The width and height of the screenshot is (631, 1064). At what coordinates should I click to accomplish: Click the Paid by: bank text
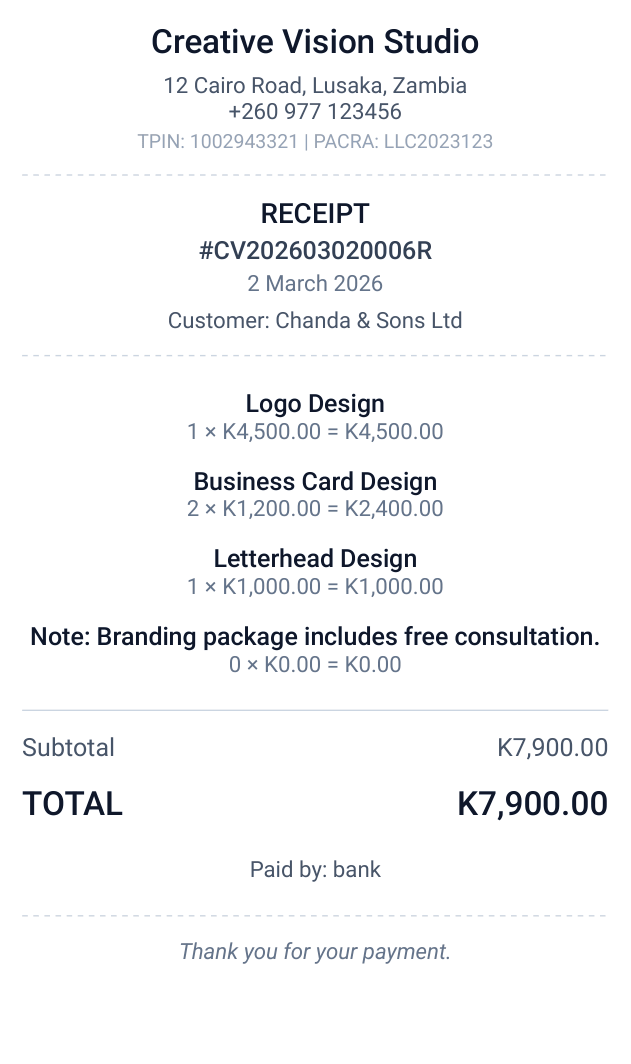(x=315, y=870)
